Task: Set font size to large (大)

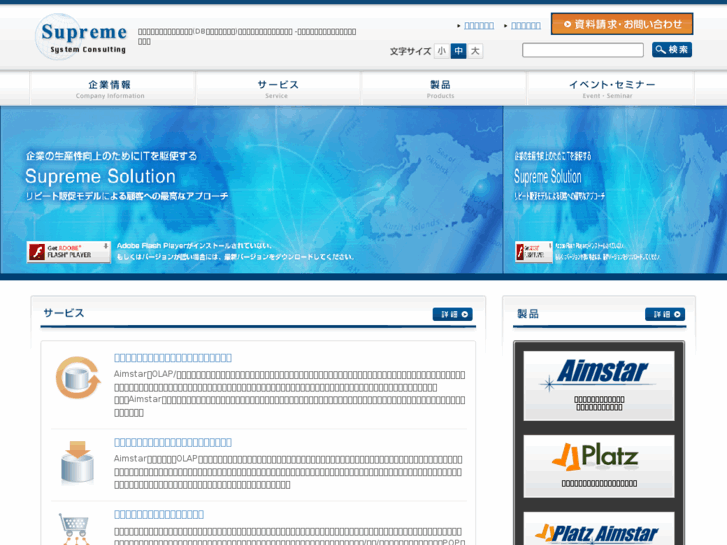Action: [x=475, y=51]
